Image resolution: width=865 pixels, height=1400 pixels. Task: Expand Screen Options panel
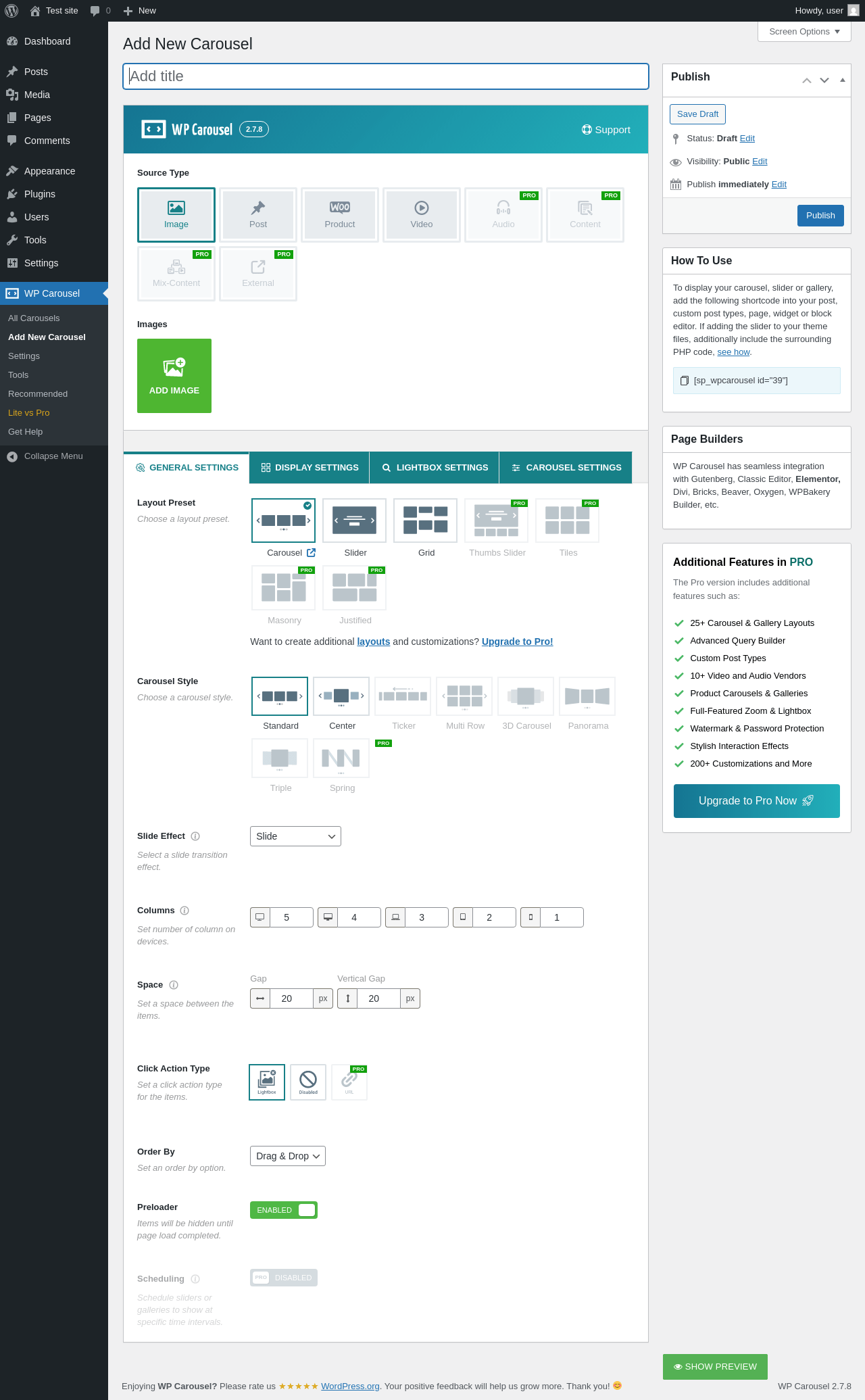point(804,32)
